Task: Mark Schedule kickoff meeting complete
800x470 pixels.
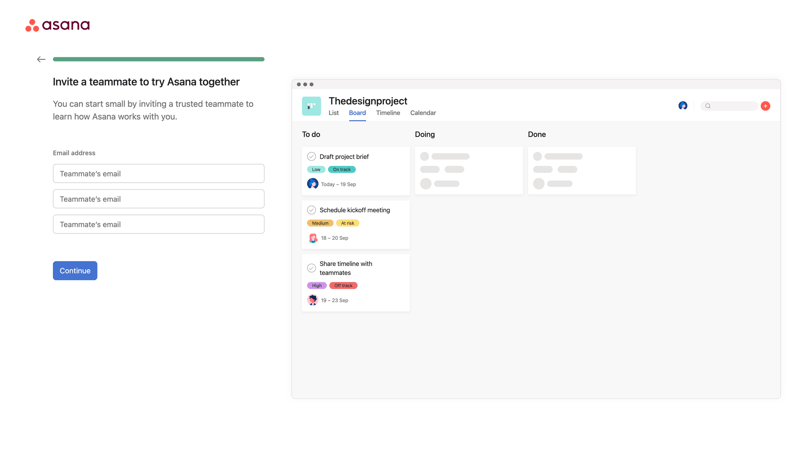Action: 311,210
